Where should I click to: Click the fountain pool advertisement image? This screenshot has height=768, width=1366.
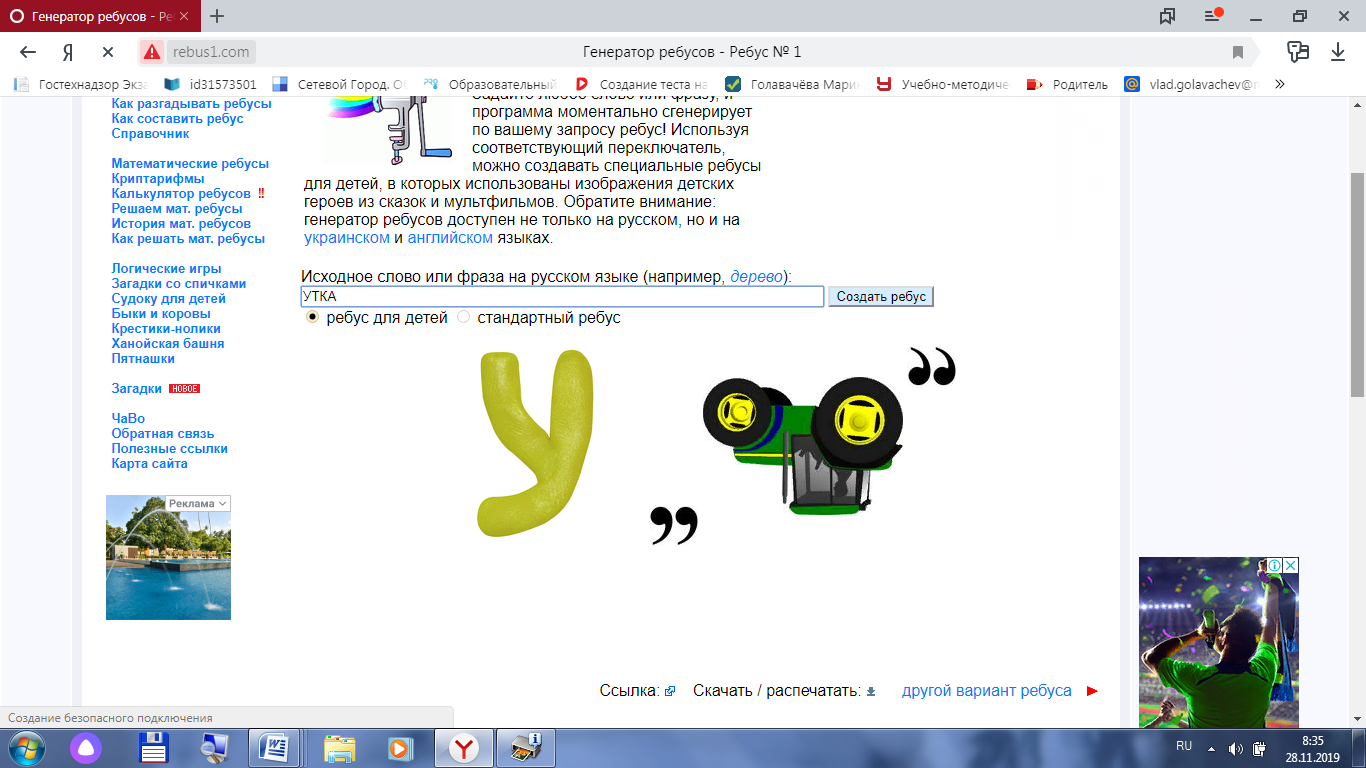[168, 557]
